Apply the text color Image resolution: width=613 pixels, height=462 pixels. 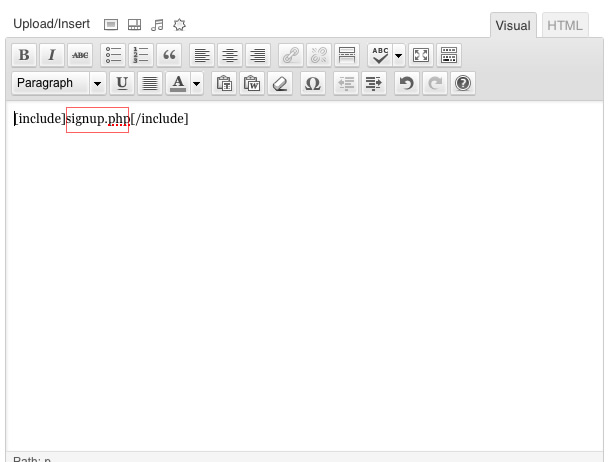point(178,83)
